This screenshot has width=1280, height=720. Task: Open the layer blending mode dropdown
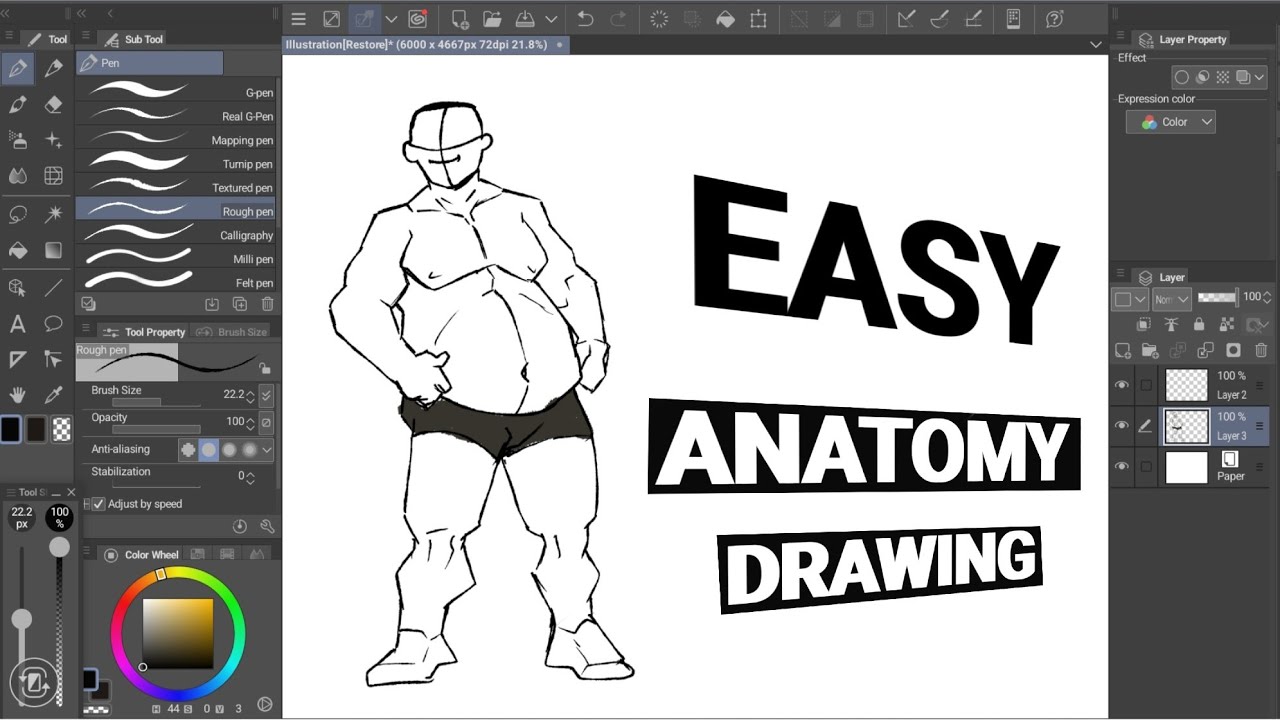[1171, 299]
